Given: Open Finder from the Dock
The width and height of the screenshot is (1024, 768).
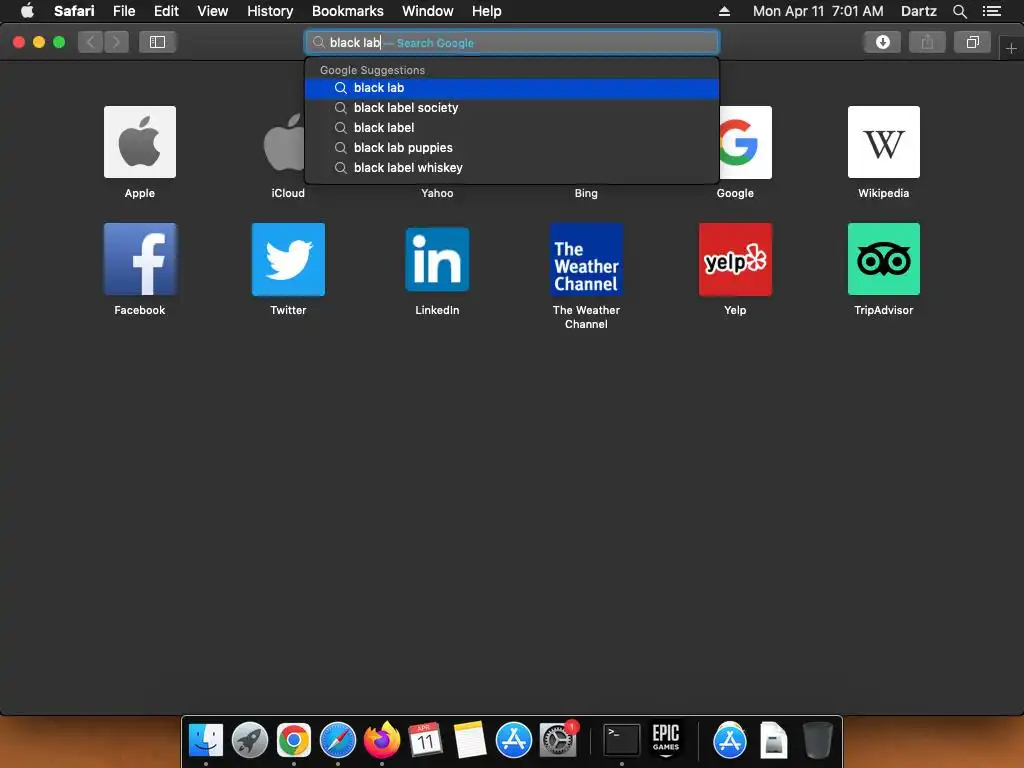Looking at the screenshot, I should coord(206,740).
